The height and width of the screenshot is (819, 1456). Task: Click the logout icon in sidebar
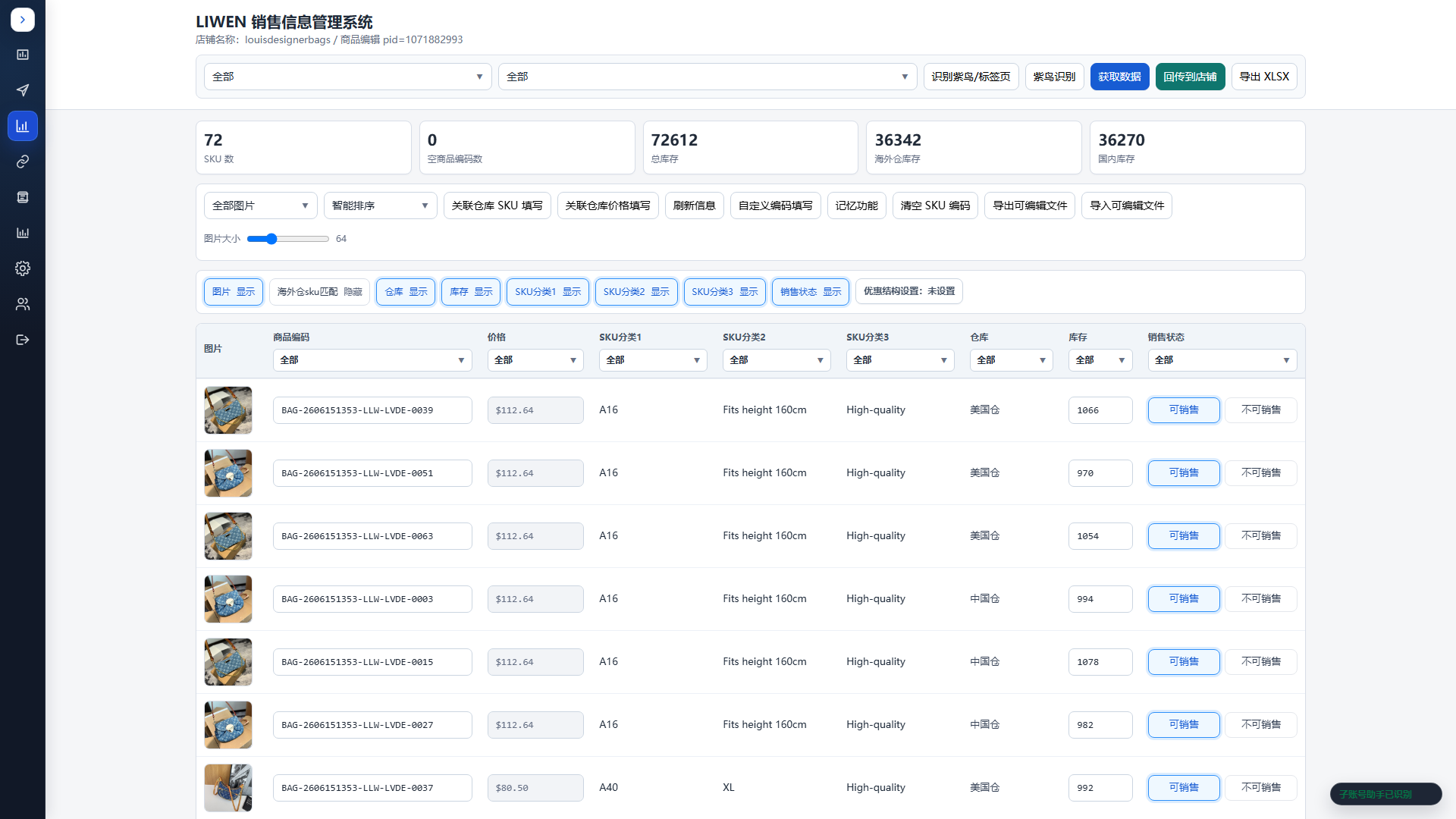click(x=23, y=340)
